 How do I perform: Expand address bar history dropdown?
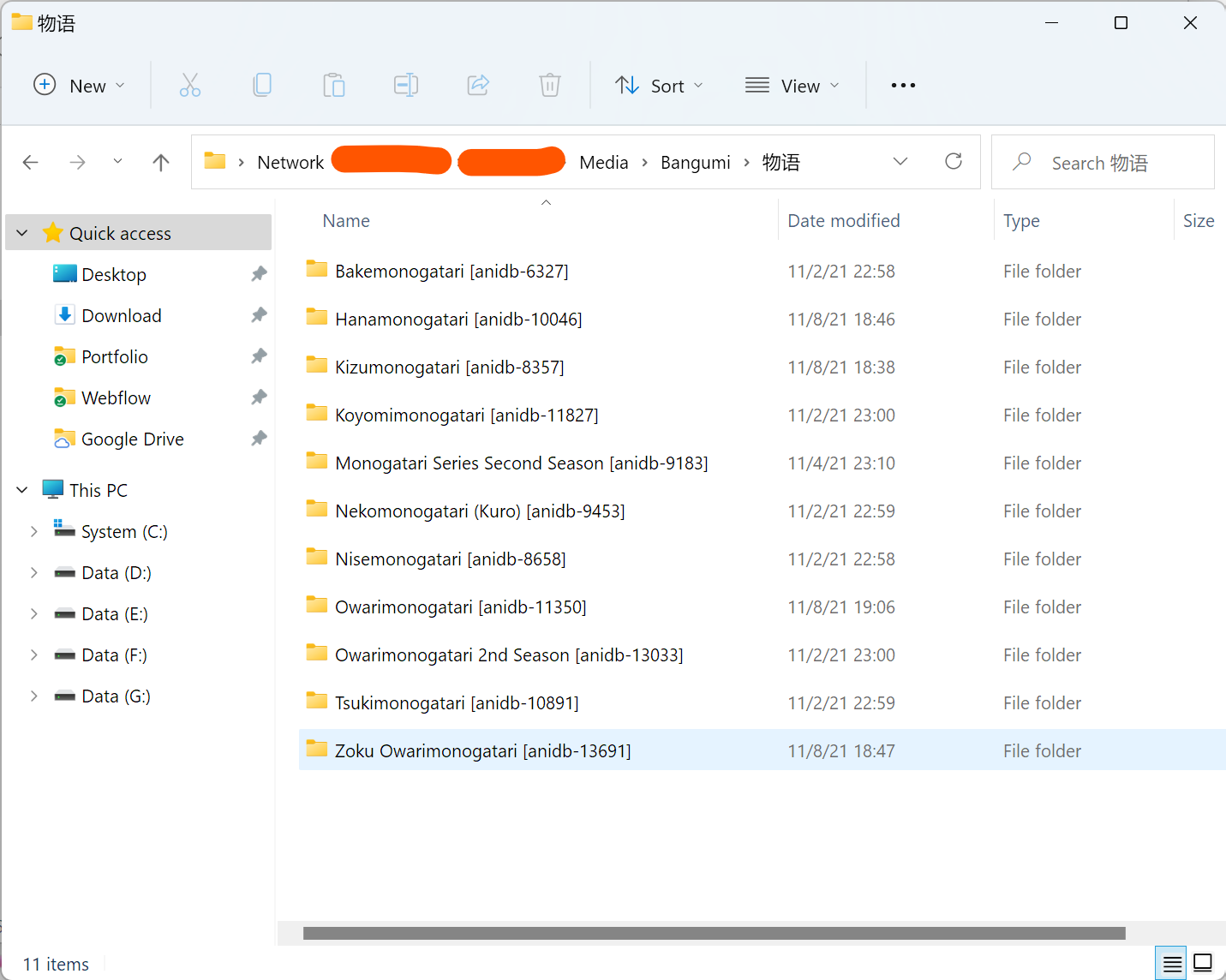click(900, 161)
